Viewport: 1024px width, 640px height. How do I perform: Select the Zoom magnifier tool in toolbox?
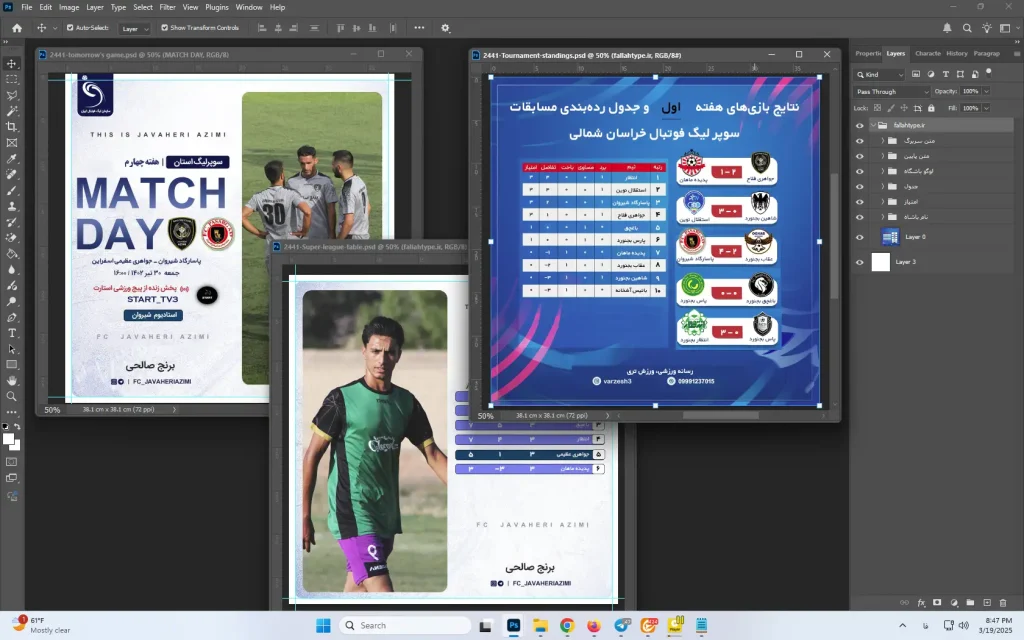[12, 396]
